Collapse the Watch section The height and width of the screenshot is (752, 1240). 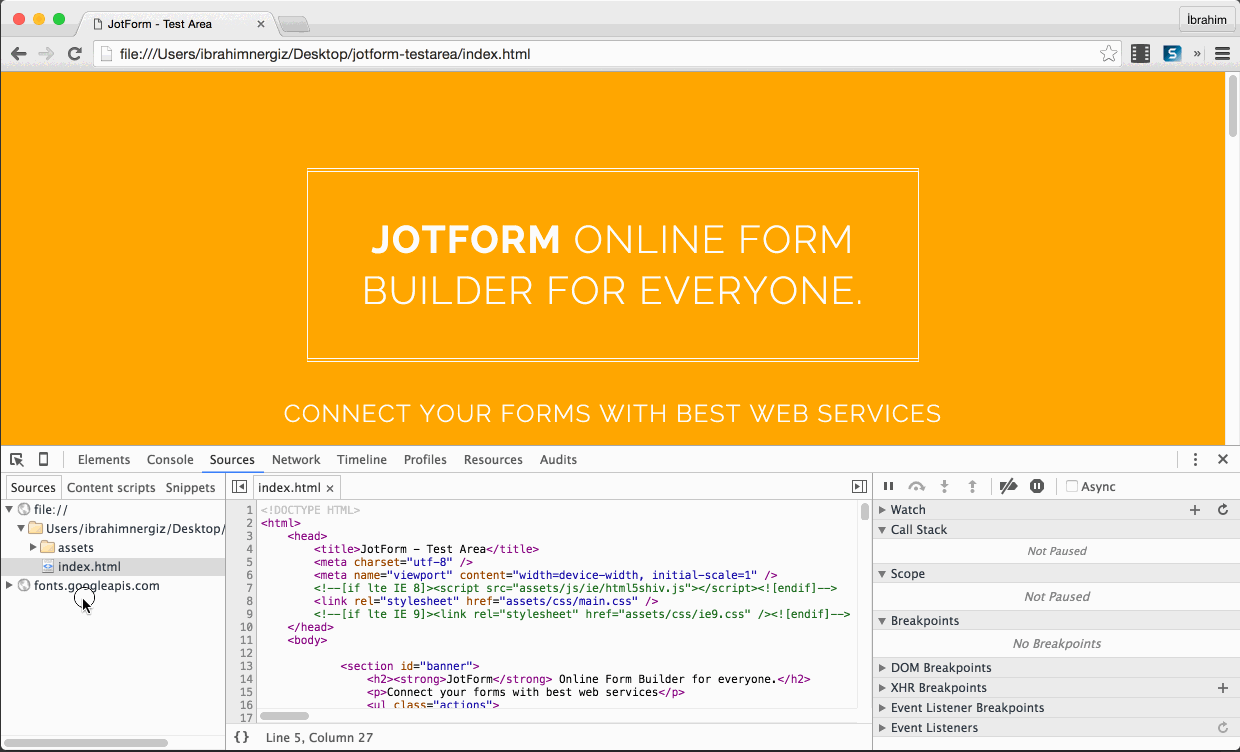point(883,510)
